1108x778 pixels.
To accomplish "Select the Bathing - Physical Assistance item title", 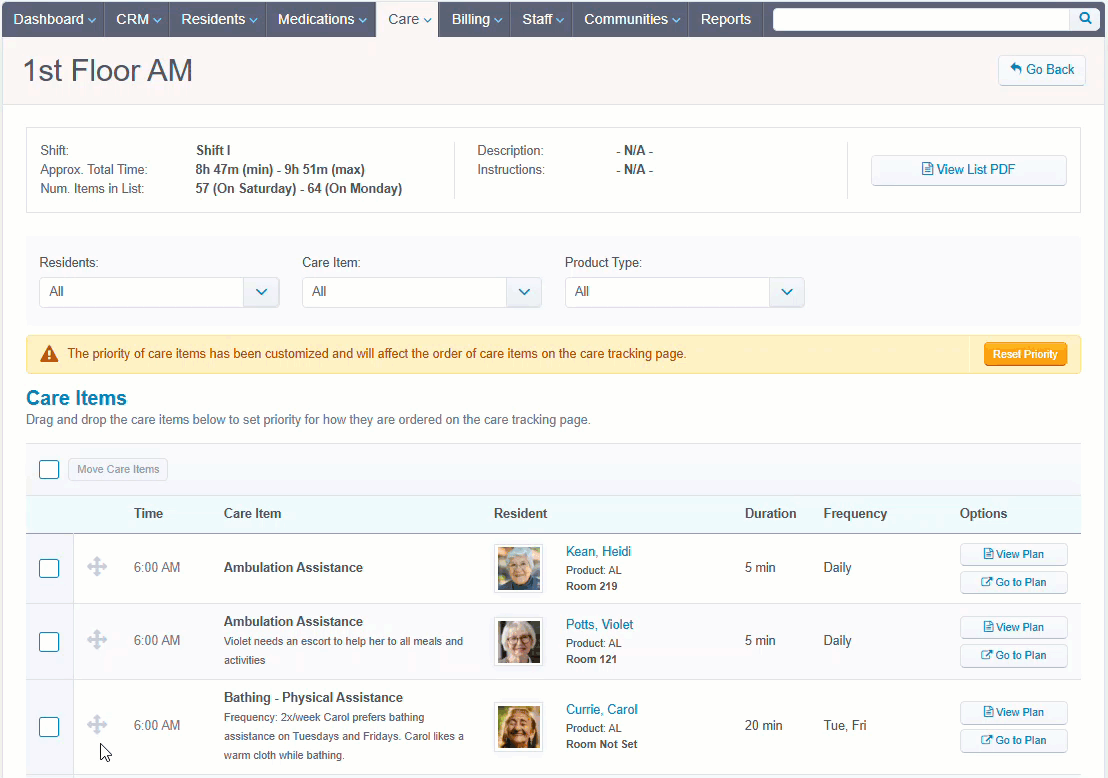I will pos(313,697).
